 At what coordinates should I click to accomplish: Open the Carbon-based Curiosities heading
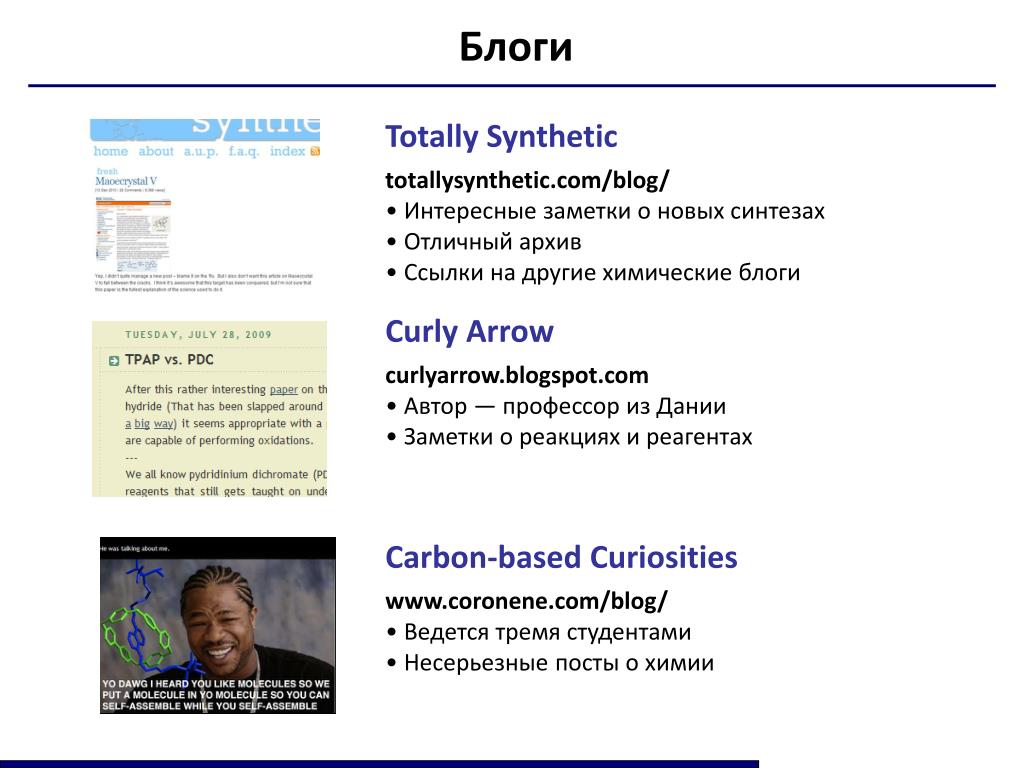click(561, 557)
